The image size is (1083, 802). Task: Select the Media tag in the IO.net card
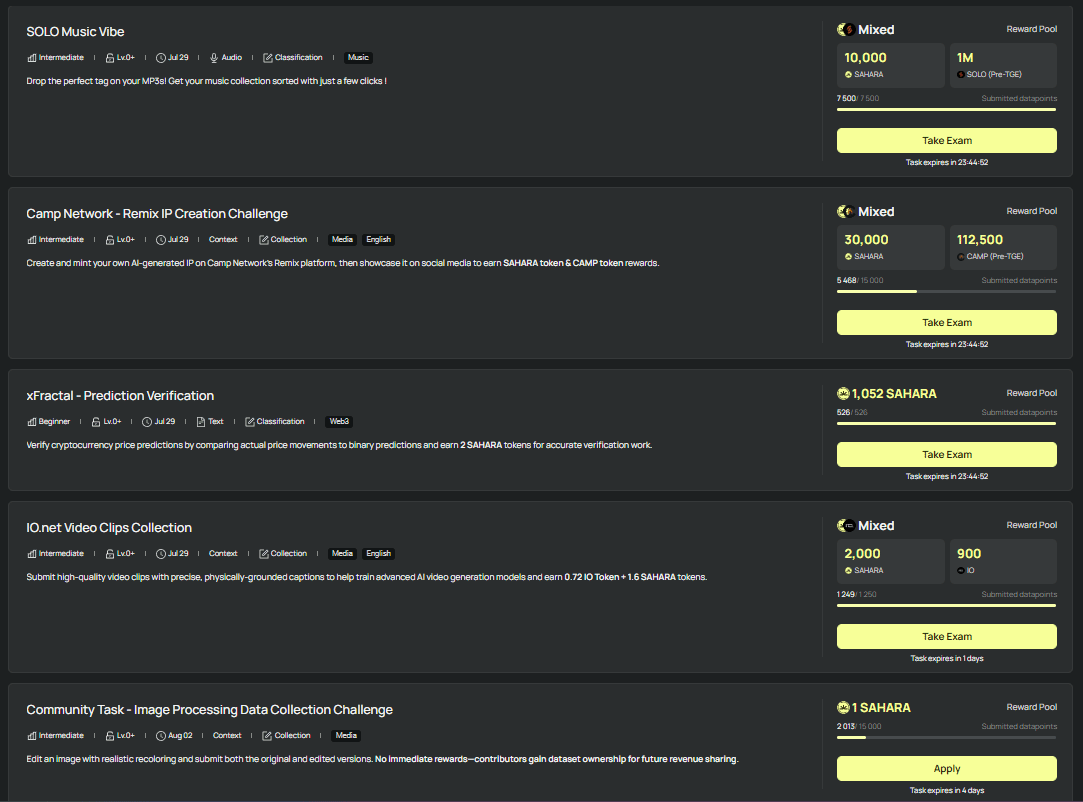pos(343,553)
